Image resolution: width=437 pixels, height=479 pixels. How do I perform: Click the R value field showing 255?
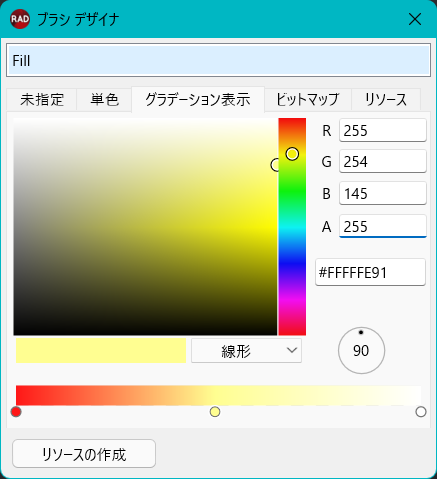coord(383,130)
